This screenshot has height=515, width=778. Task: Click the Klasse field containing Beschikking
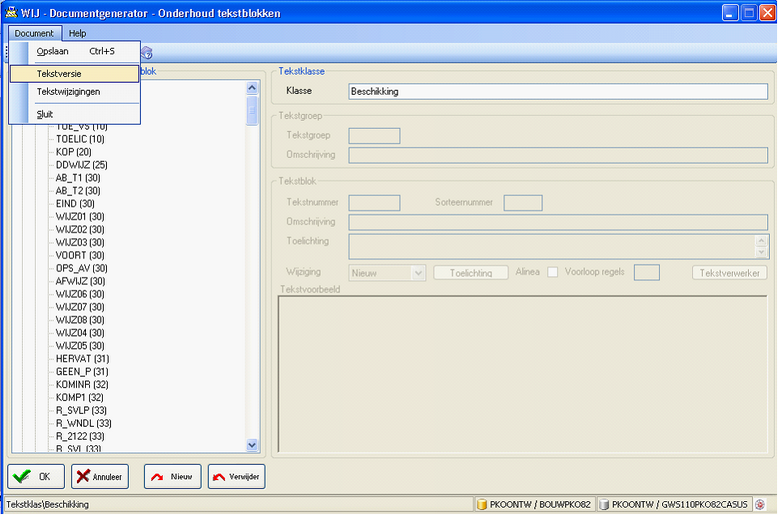pyautogui.click(x=558, y=91)
